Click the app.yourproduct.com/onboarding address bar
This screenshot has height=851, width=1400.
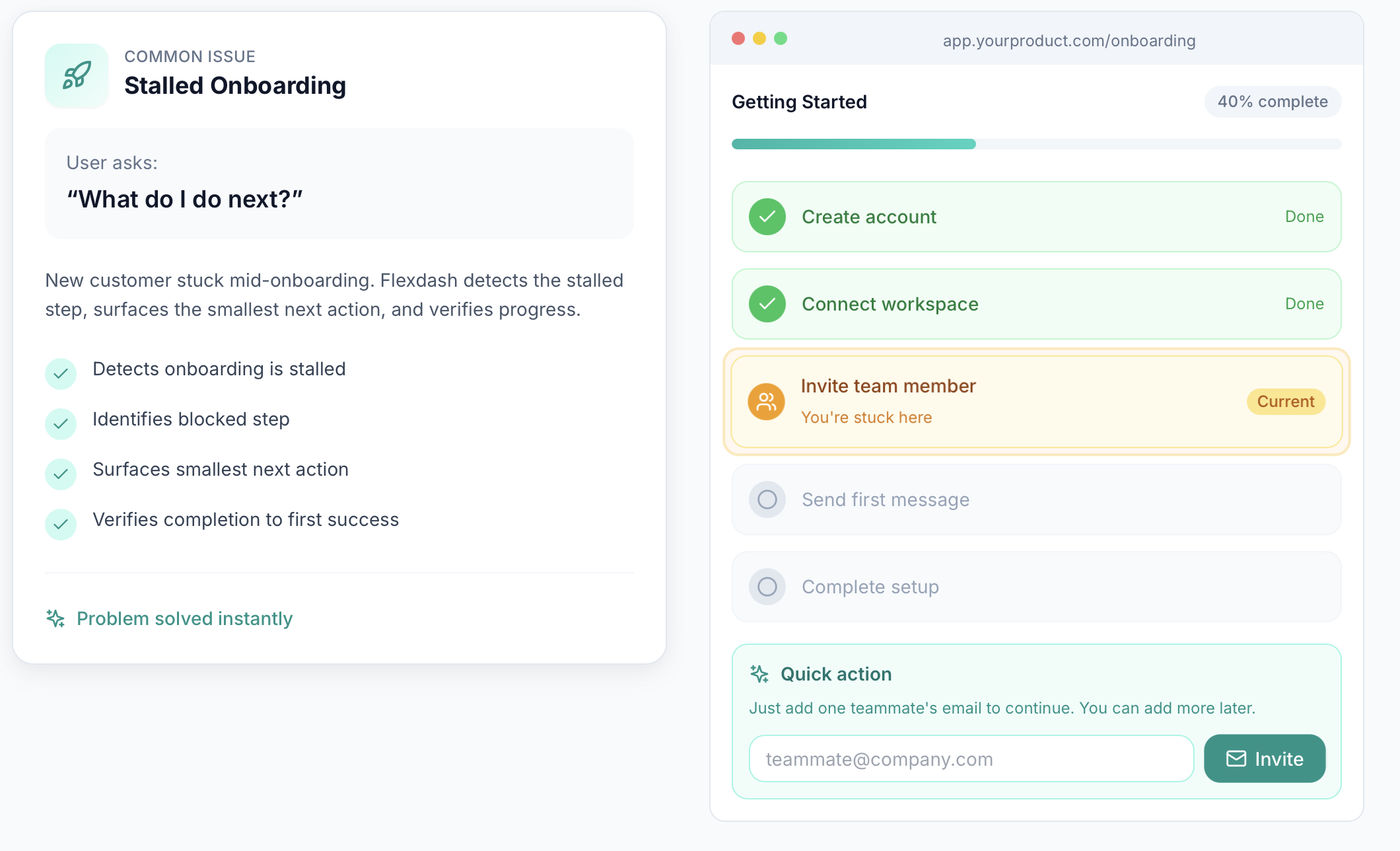[x=1068, y=41]
